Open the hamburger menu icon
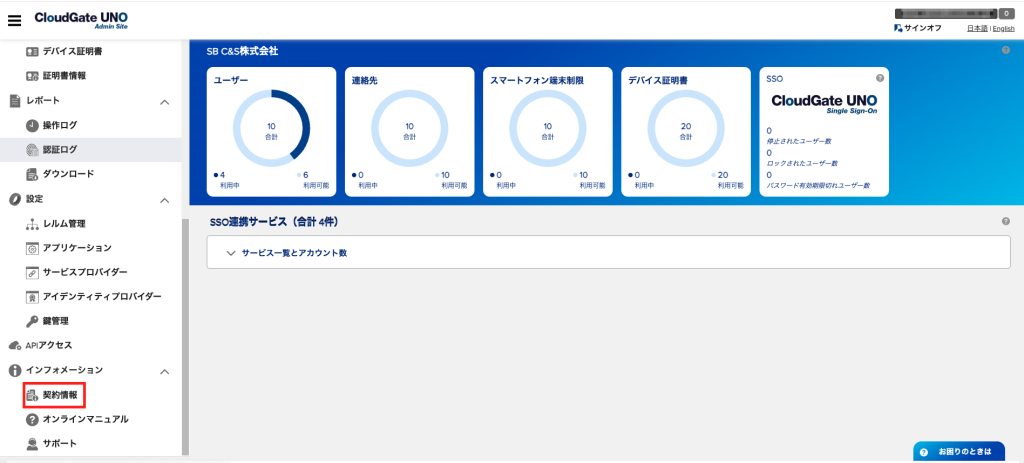Viewport: 1024px width, 463px height. coord(15,20)
